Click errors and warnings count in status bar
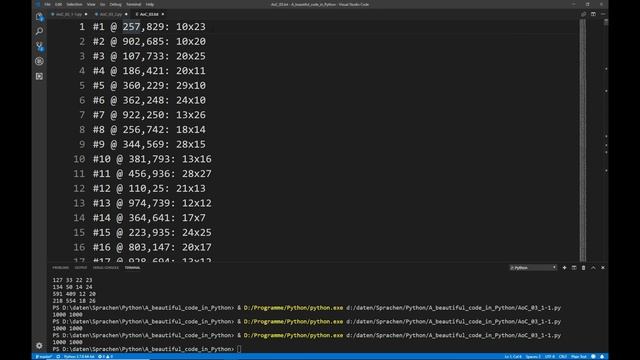Screen dimensions: 640x360 tap(105, 356)
